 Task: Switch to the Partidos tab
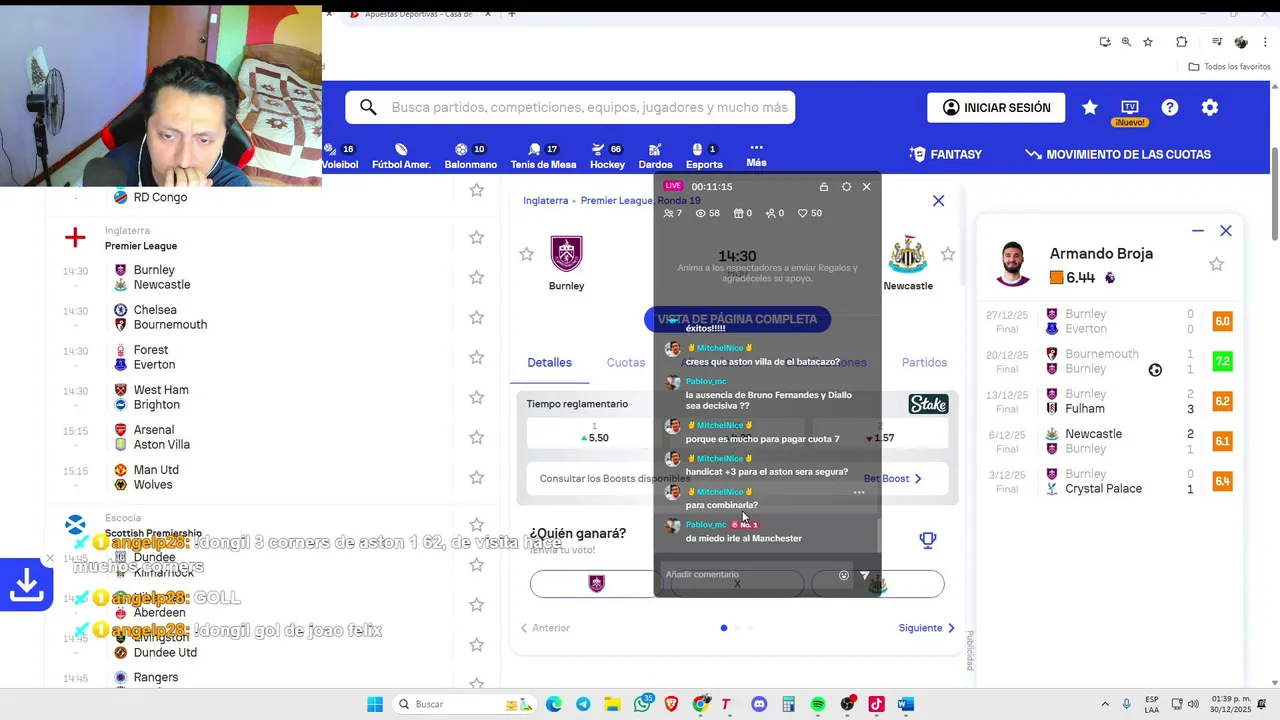point(924,362)
